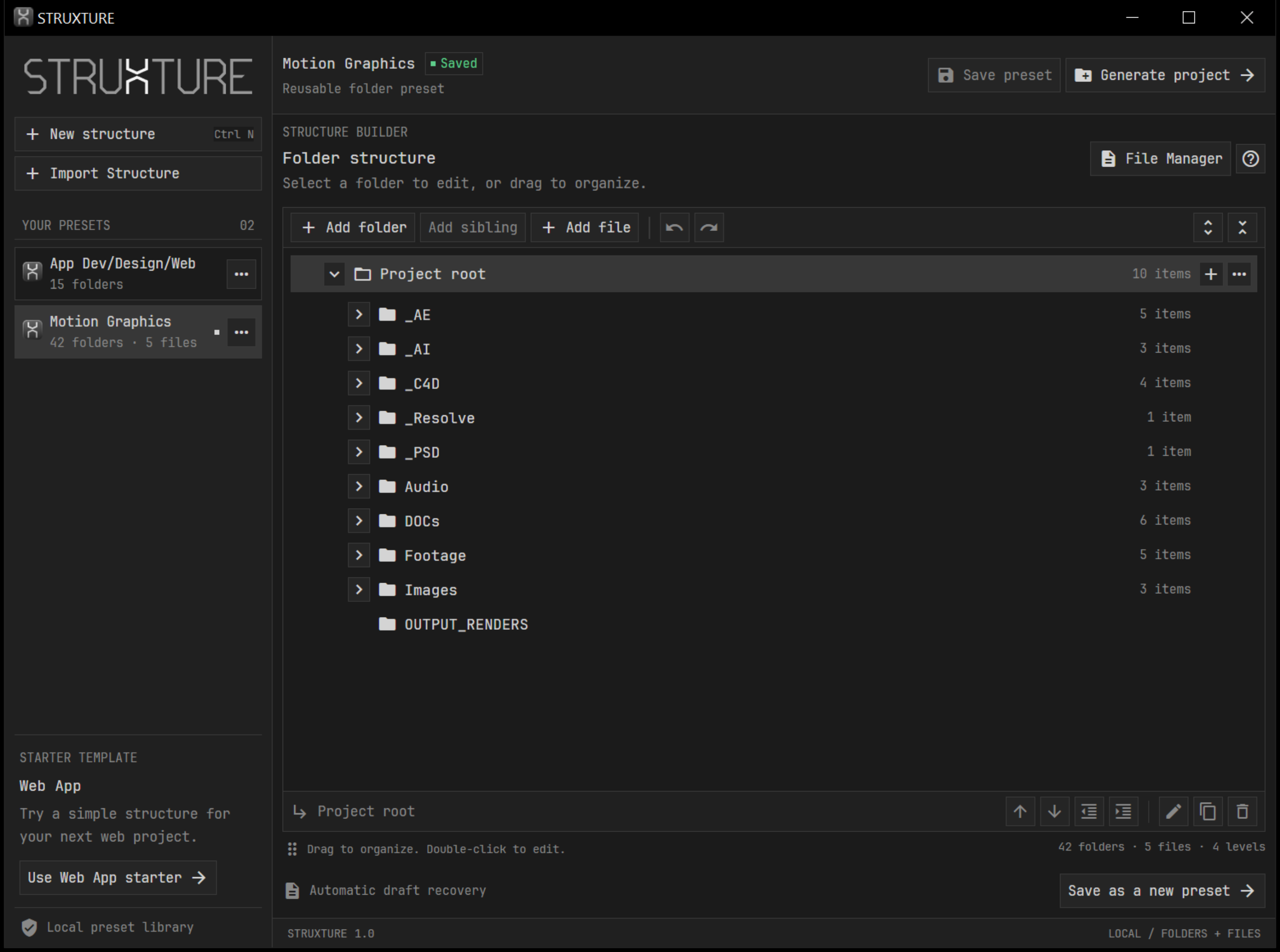Expand the Audio folder
The image size is (1280, 952).
(x=358, y=487)
